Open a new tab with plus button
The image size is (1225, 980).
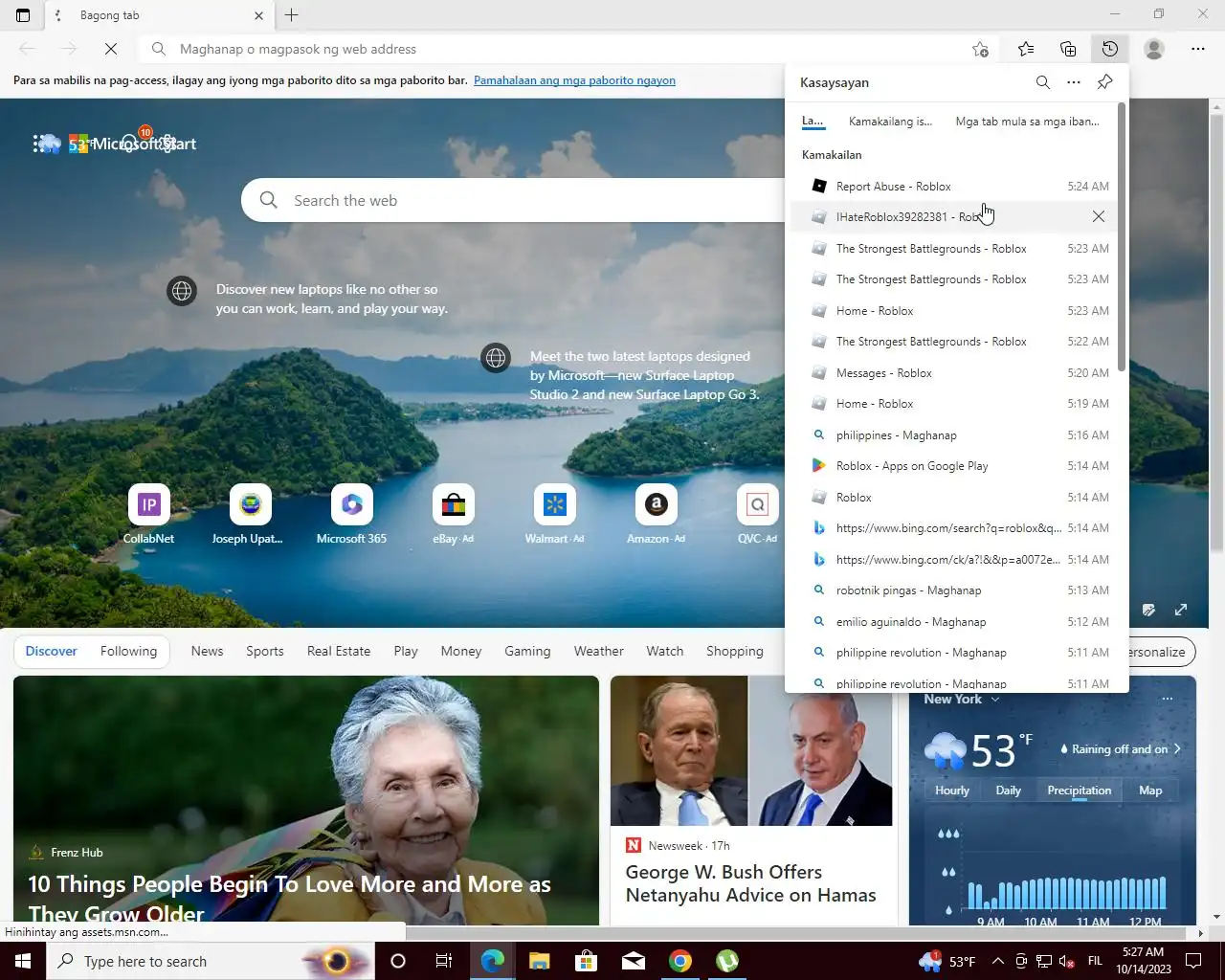pos(292,15)
